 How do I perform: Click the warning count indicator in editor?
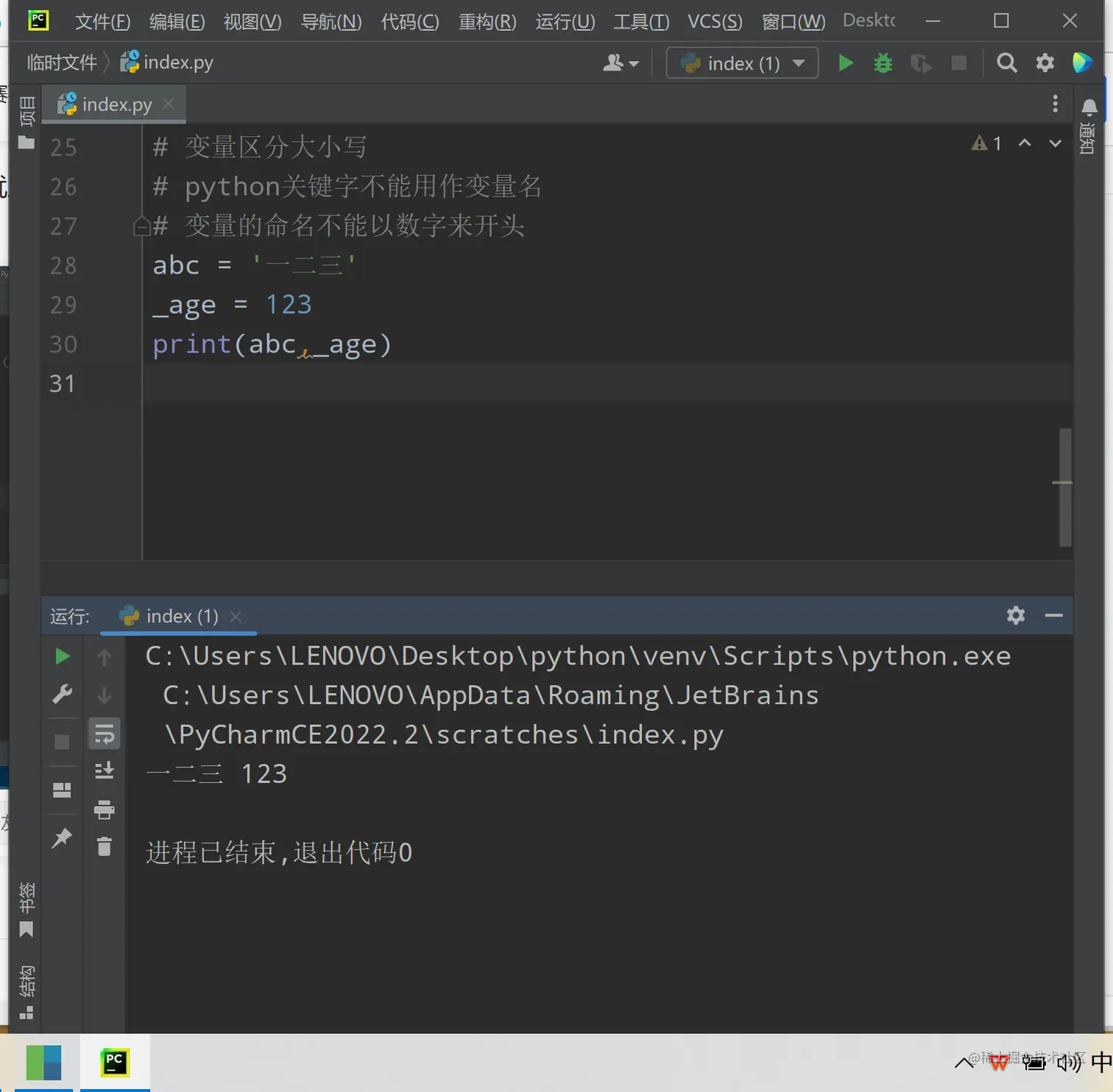tap(987, 143)
